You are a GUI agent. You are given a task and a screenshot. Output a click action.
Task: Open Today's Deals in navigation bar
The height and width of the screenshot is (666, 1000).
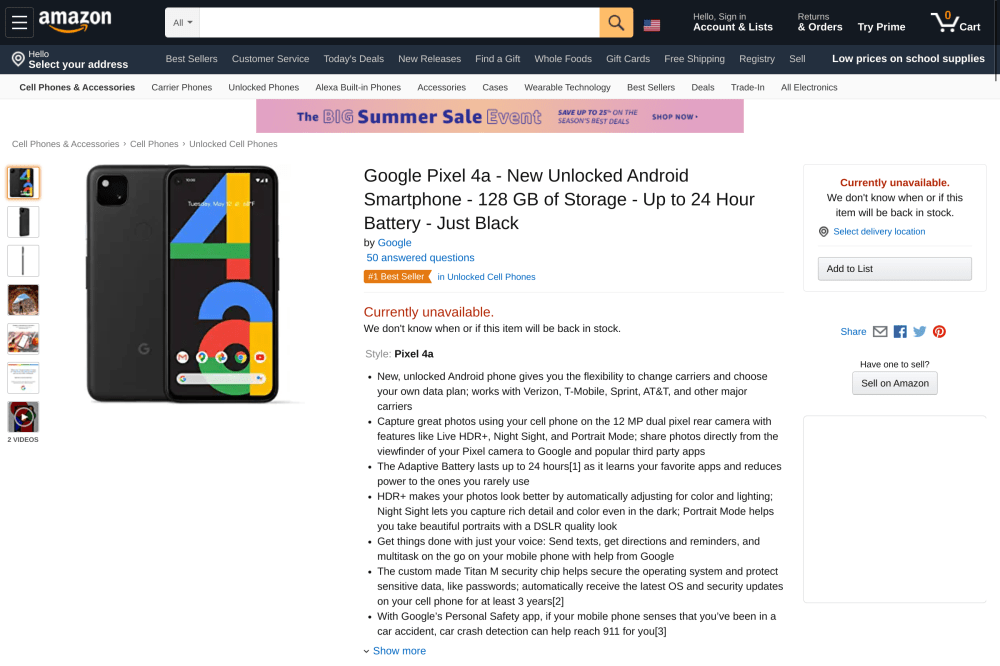(x=353, y=59)
